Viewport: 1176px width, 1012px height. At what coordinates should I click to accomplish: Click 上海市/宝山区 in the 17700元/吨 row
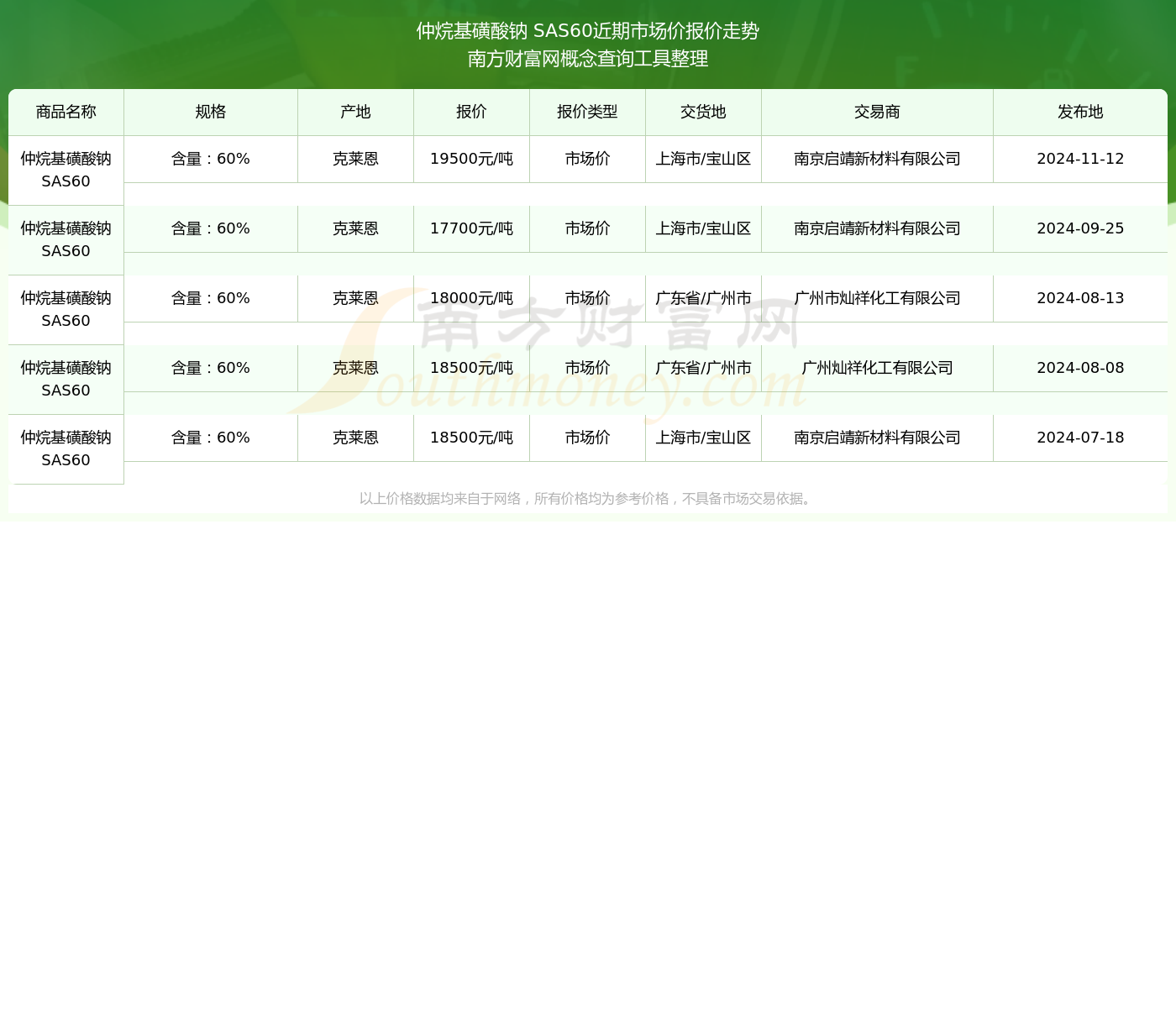(703, 228)
